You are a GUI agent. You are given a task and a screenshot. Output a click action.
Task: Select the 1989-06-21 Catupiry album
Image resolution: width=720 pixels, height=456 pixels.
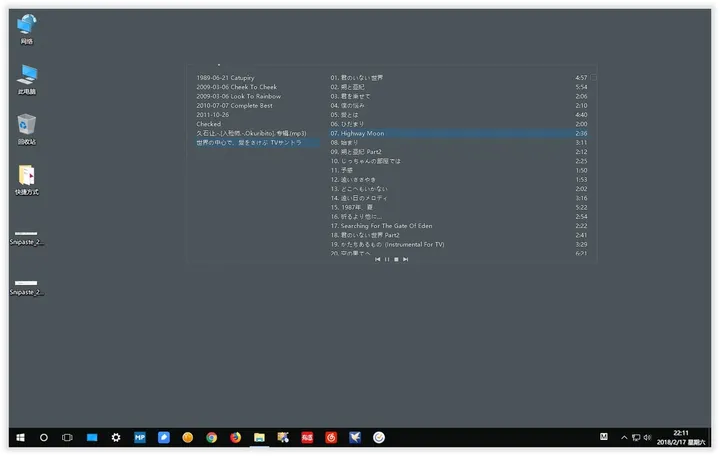click(x=225, y=77)
